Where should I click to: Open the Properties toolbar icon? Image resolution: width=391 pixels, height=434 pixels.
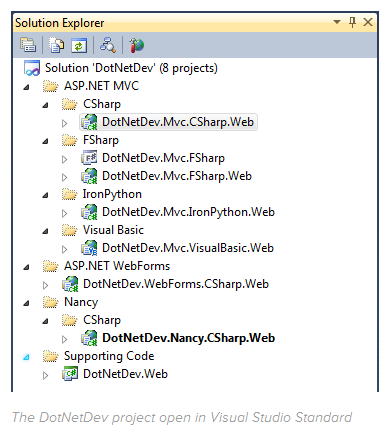point(28,45)
